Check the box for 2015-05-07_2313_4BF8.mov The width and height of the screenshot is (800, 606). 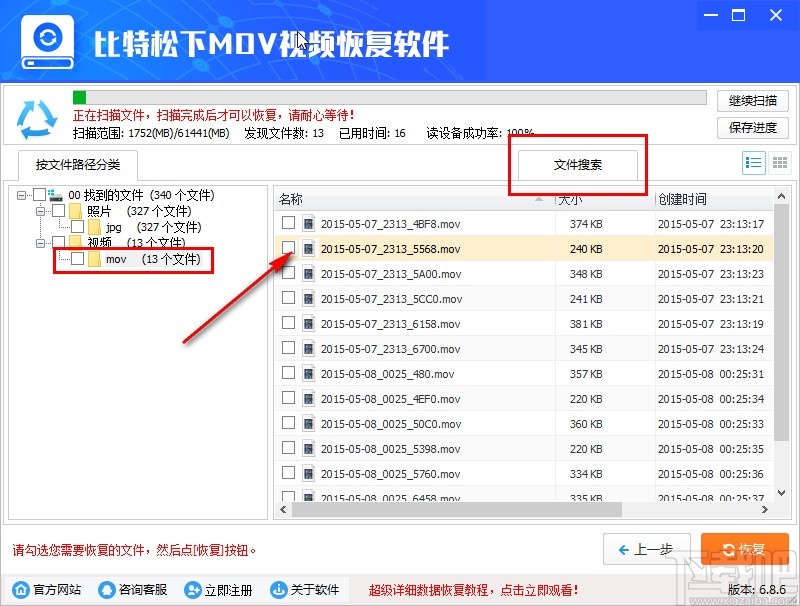288,222
